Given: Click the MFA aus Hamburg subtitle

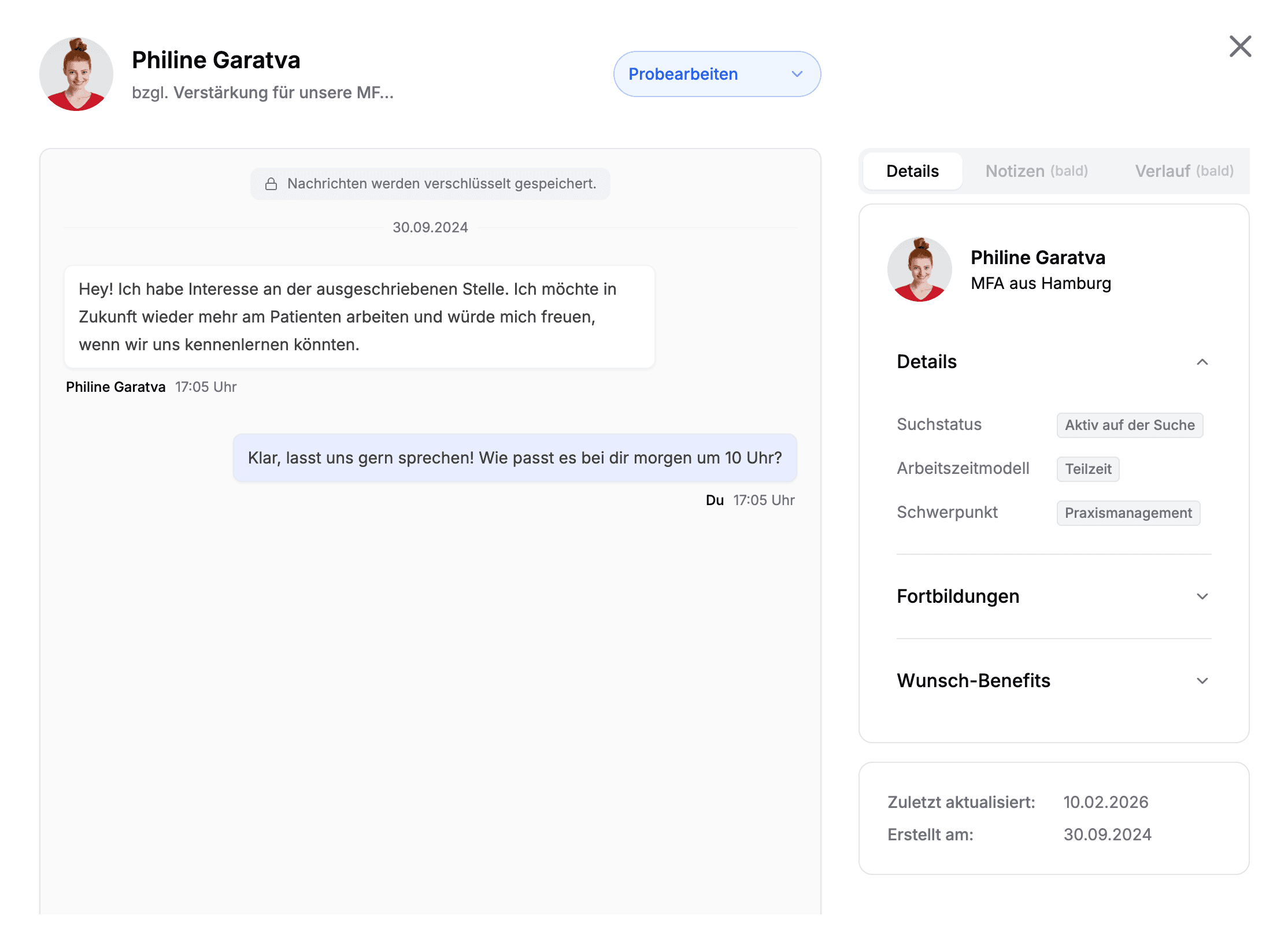Looking at the screenshot, I should pyautogui.click(x=1040, y=283).
